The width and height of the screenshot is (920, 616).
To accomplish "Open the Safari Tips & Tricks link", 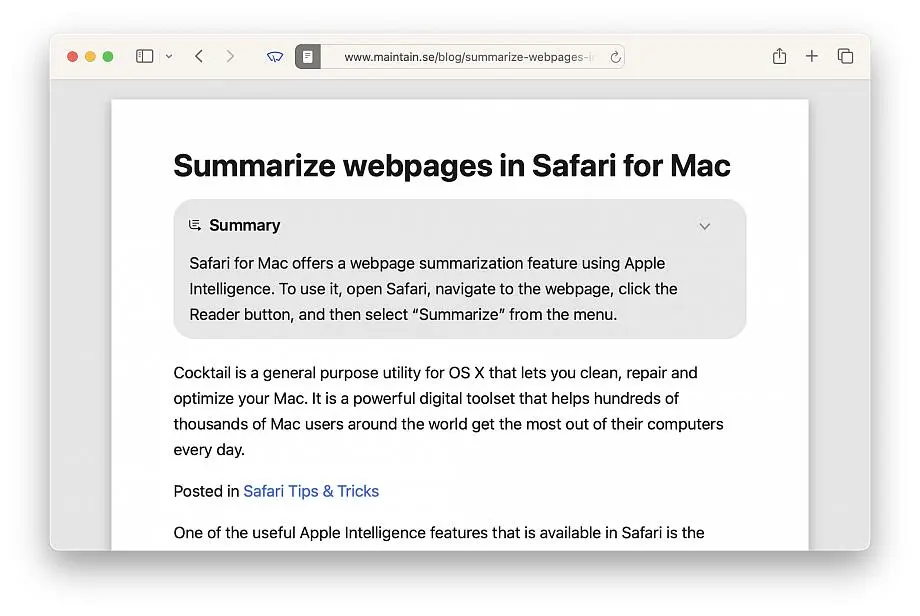I will 311,491.
